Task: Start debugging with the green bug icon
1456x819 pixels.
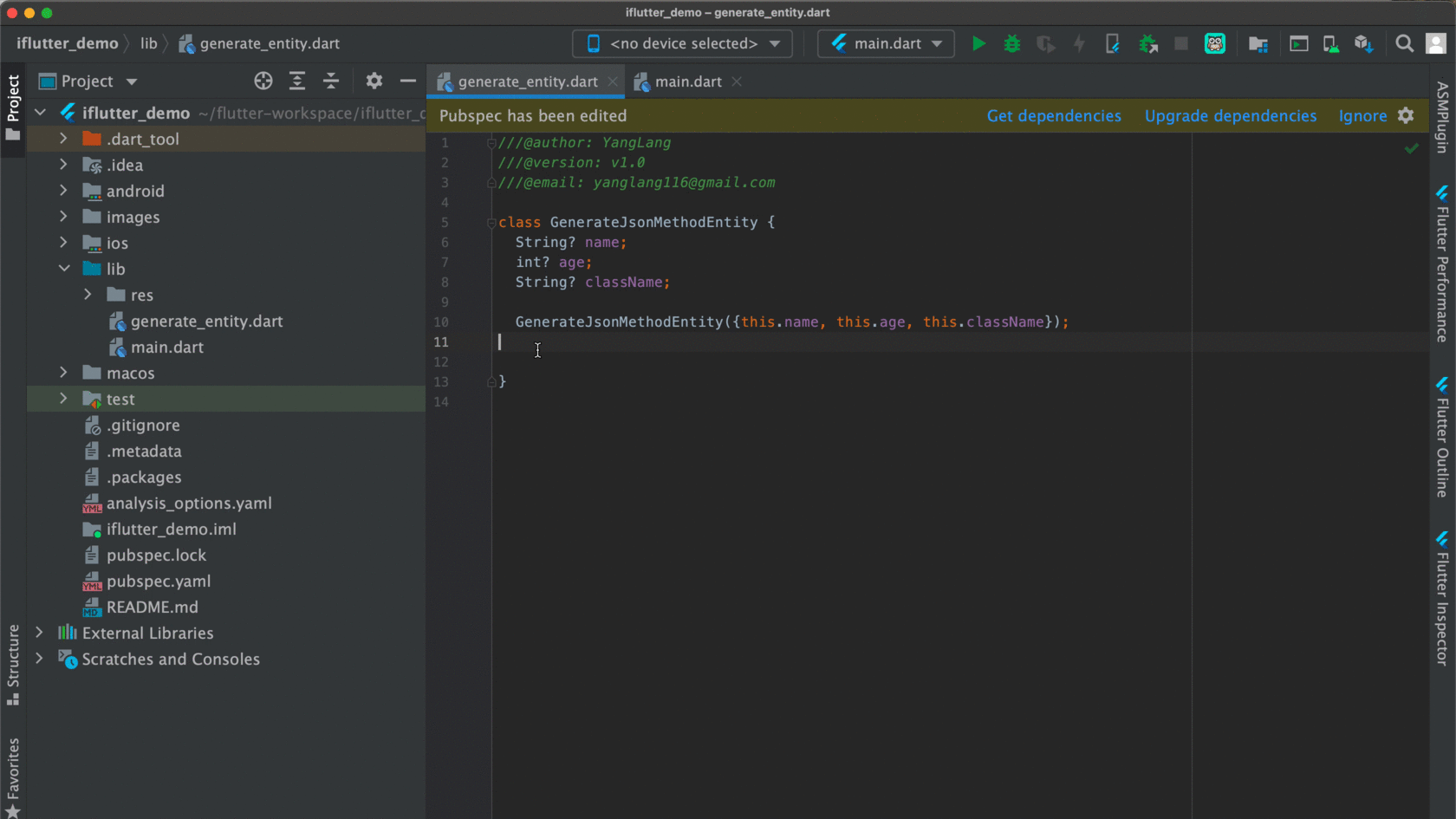Action: [1011, 43]
